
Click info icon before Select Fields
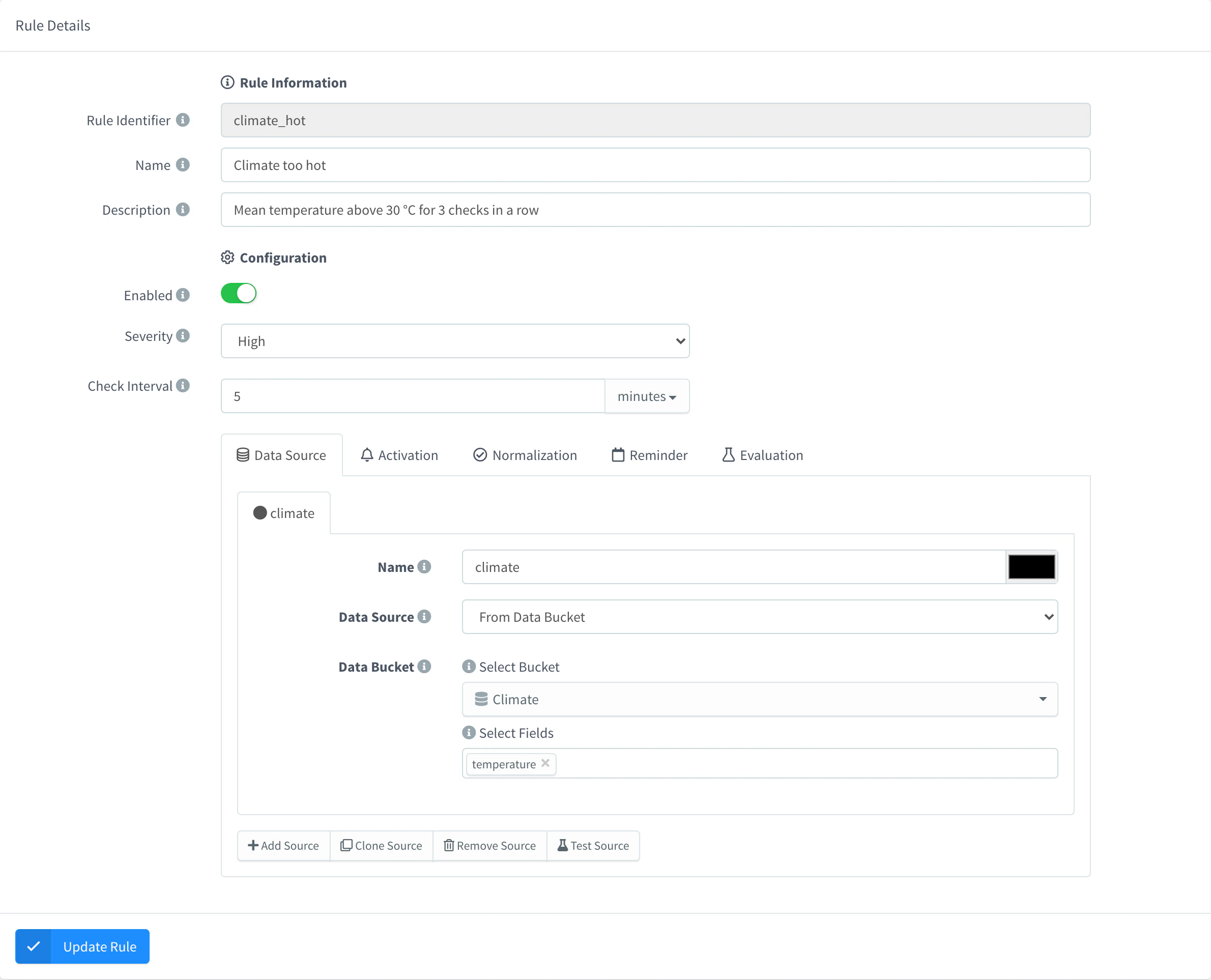click(x=469, y=732)
